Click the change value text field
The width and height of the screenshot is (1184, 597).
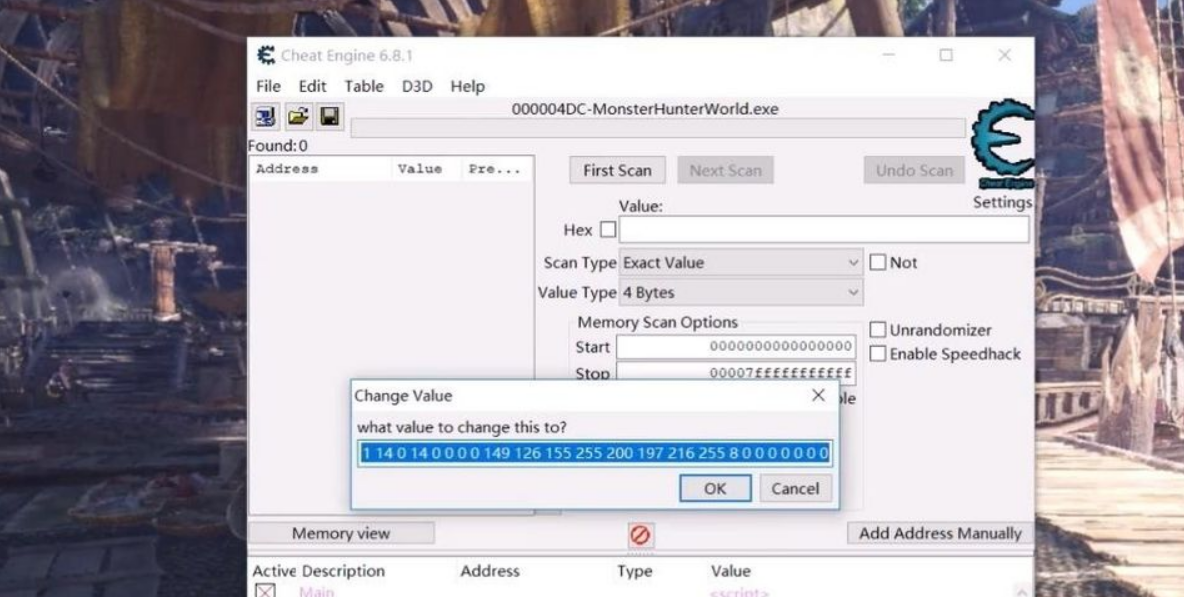click(595, 454)
